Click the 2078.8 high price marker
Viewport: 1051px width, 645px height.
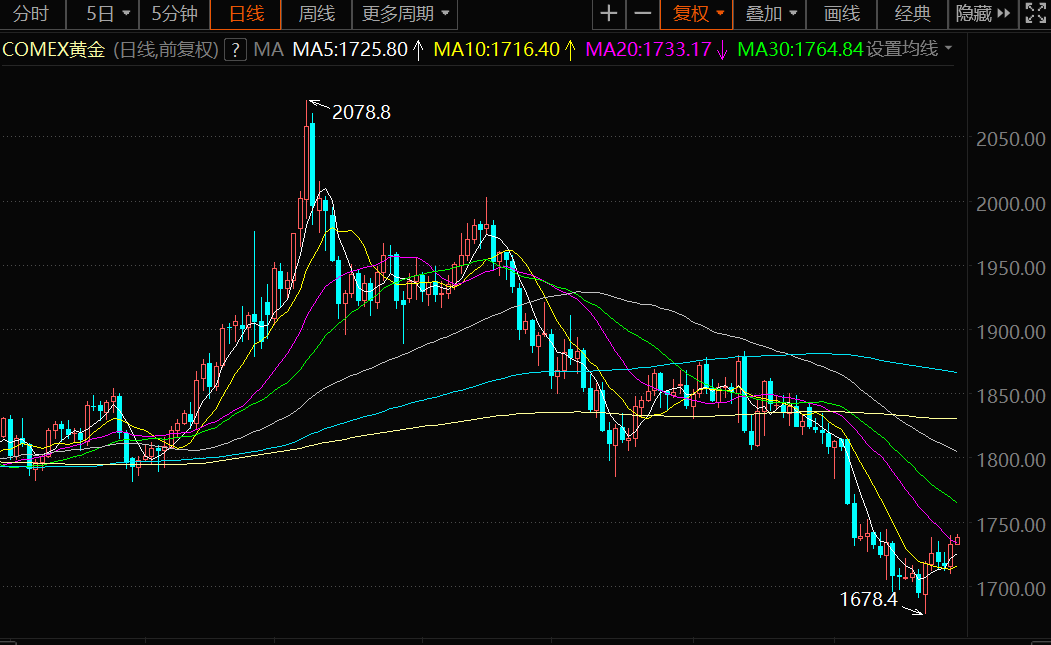(361, 113)
